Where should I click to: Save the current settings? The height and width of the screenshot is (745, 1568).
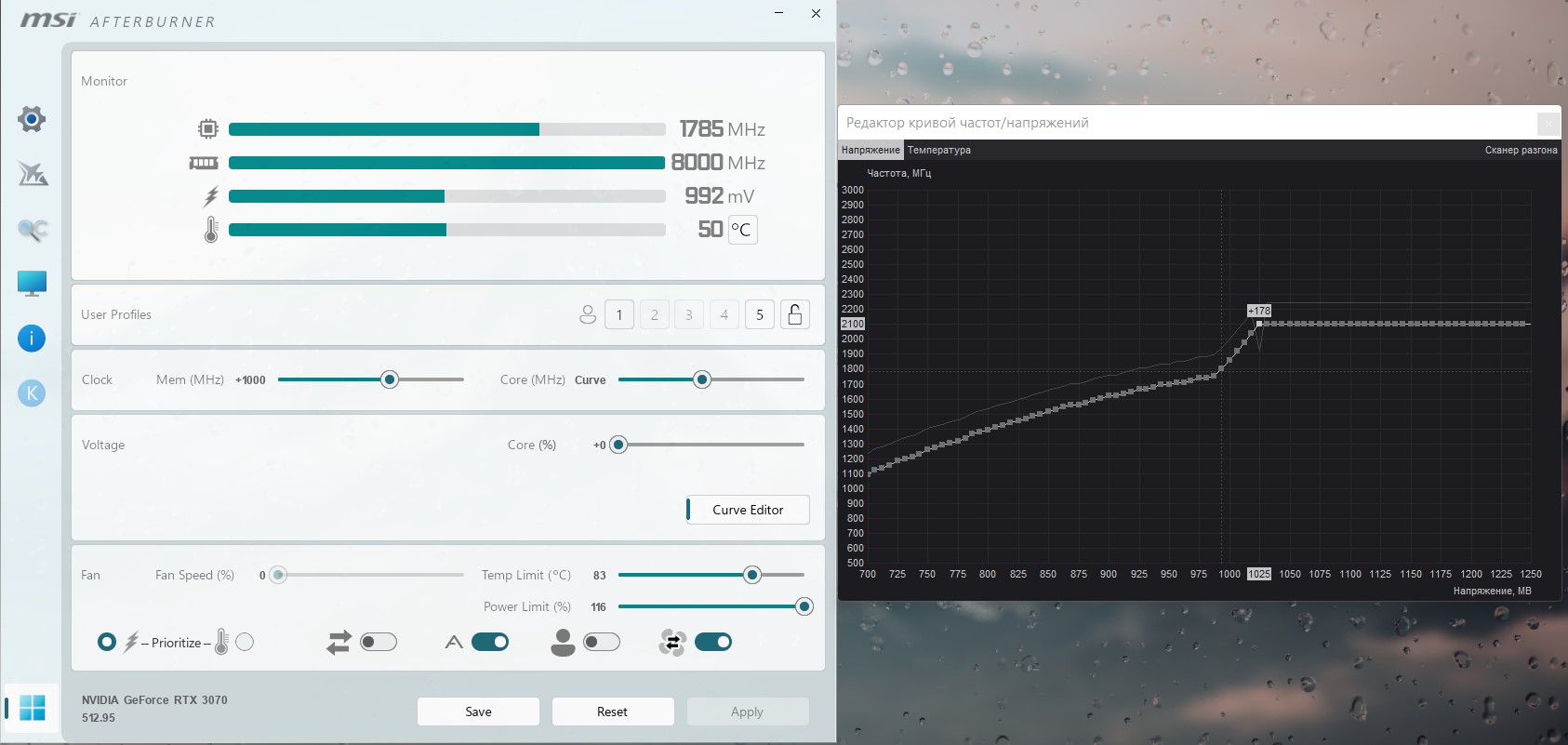click(x=478, y=712)
